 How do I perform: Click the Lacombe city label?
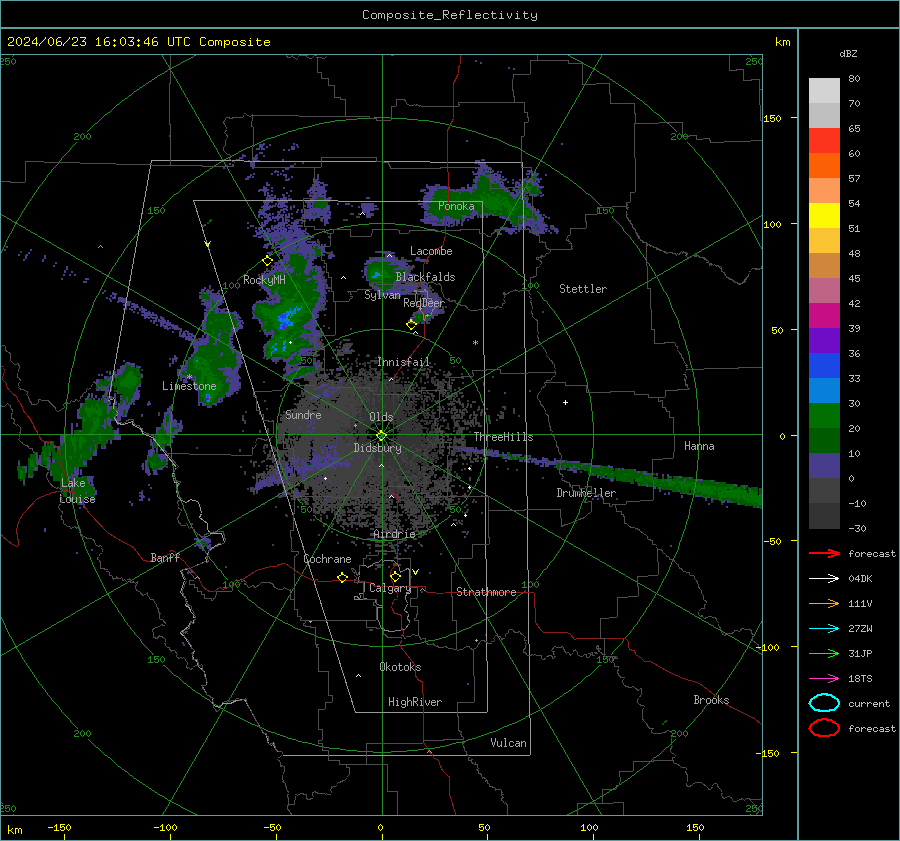(431, 251)
